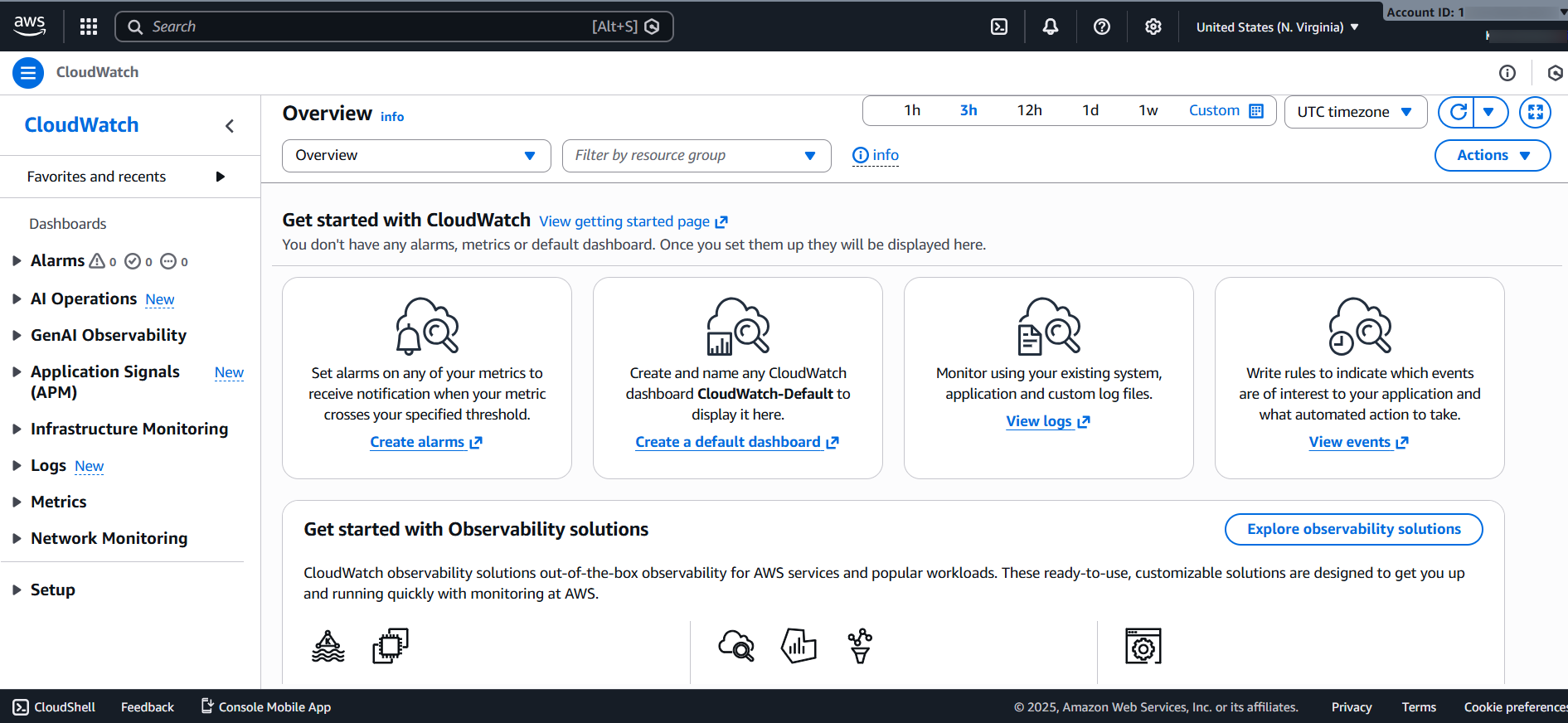Click Explore observability solutions button
Screen dimensions: 1568x723
click(x=1354, y=529)
